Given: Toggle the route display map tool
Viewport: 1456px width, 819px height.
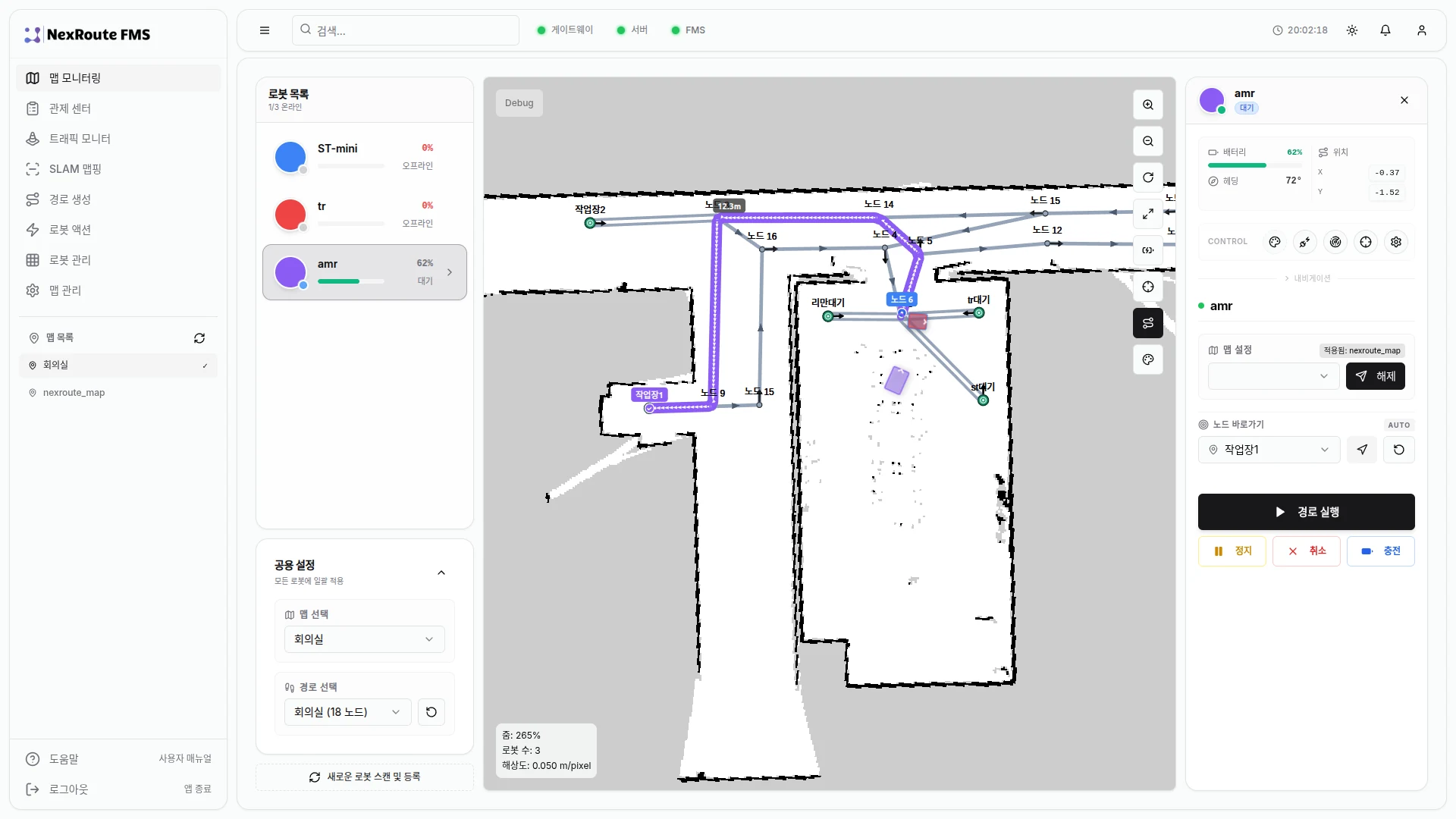Looking at the screenshot, I should (x=1148, y=323).
